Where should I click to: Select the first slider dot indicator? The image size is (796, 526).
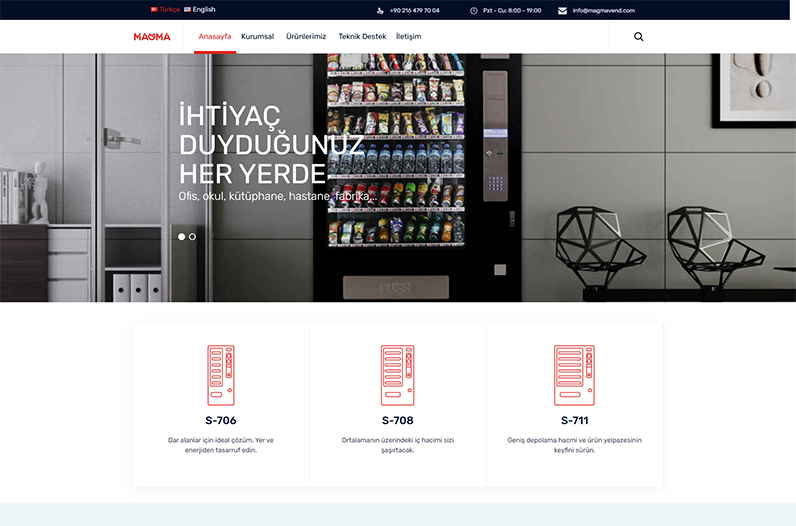[x=182, y=237]
